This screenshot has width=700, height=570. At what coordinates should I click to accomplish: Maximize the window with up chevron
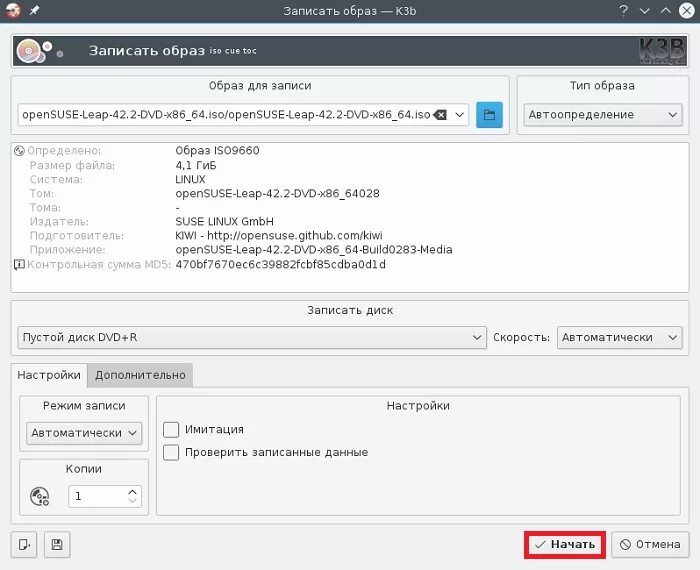point(666,11)
